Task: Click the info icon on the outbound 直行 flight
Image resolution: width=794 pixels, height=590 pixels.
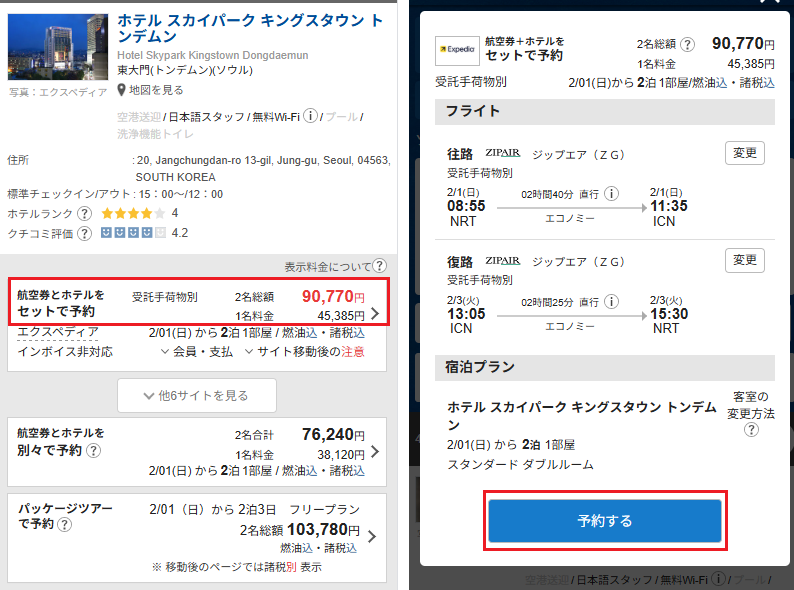Action: click(611, 194)
